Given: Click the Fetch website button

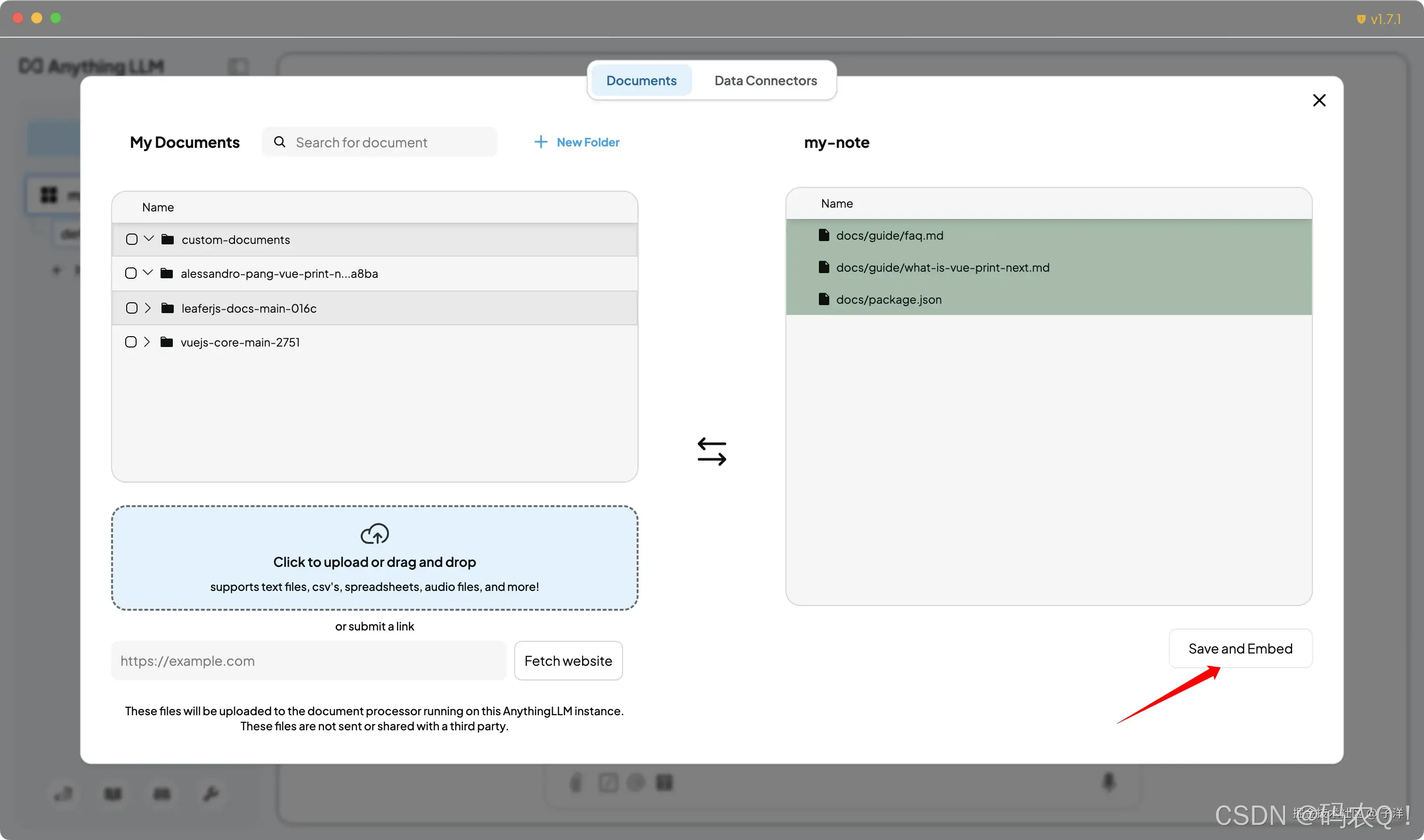Looking at the screenshot, I should coord(568,661).
